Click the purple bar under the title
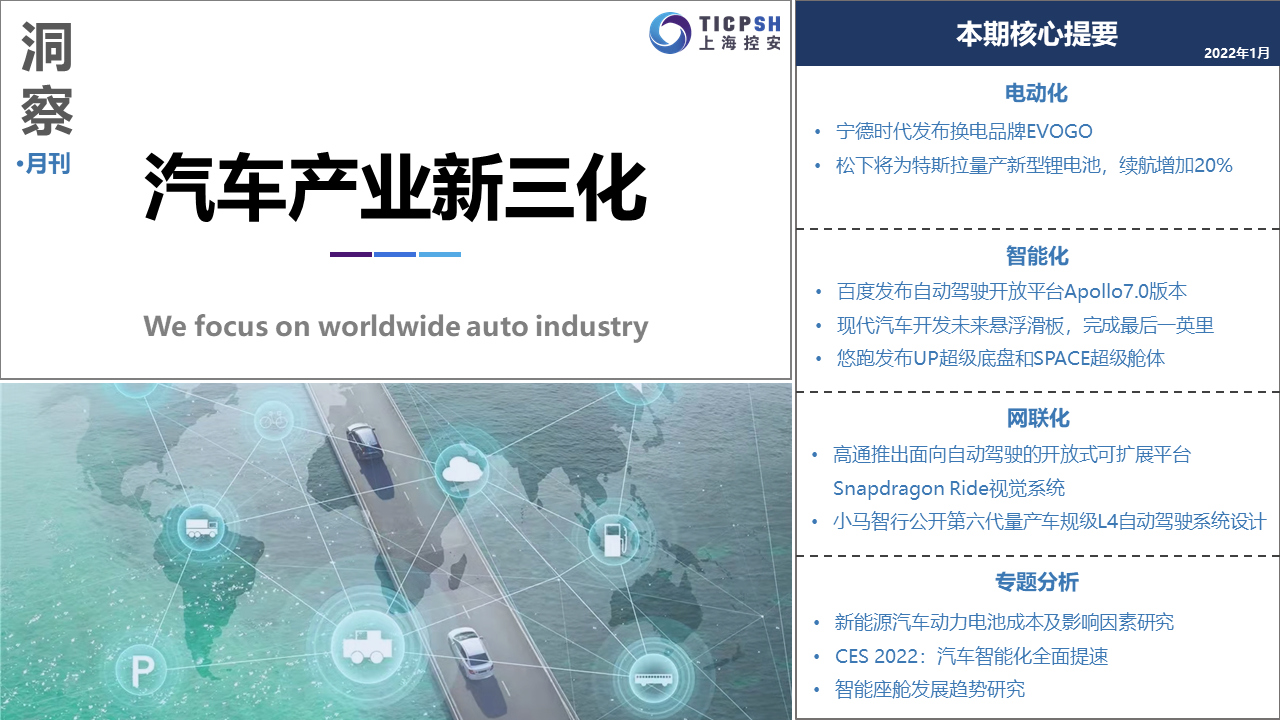Screen dimensions: 1280x720 pos(350,254)
